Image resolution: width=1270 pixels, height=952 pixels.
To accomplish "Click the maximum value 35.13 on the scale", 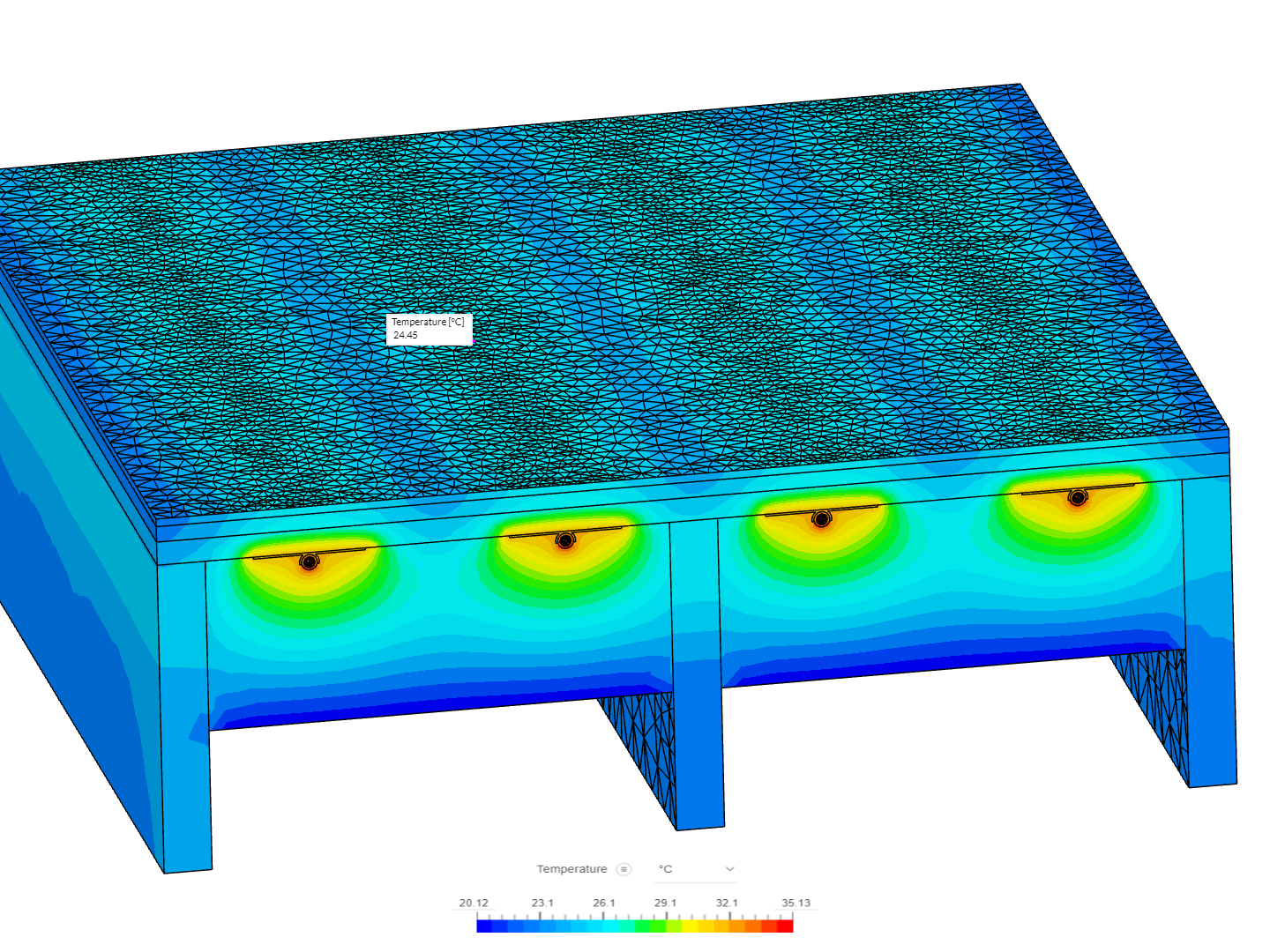I will [796, 902].
